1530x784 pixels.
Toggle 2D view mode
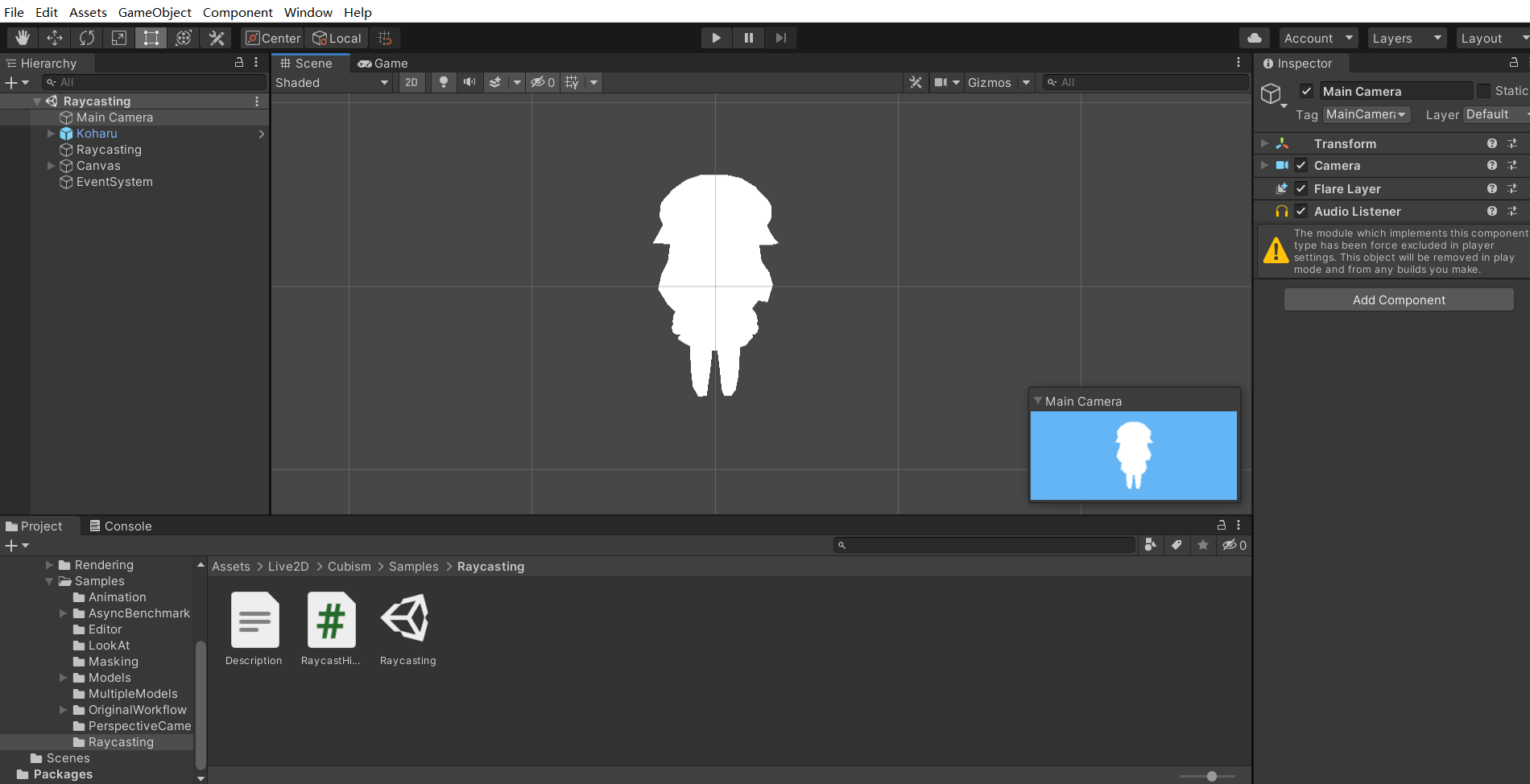[411, 82]
